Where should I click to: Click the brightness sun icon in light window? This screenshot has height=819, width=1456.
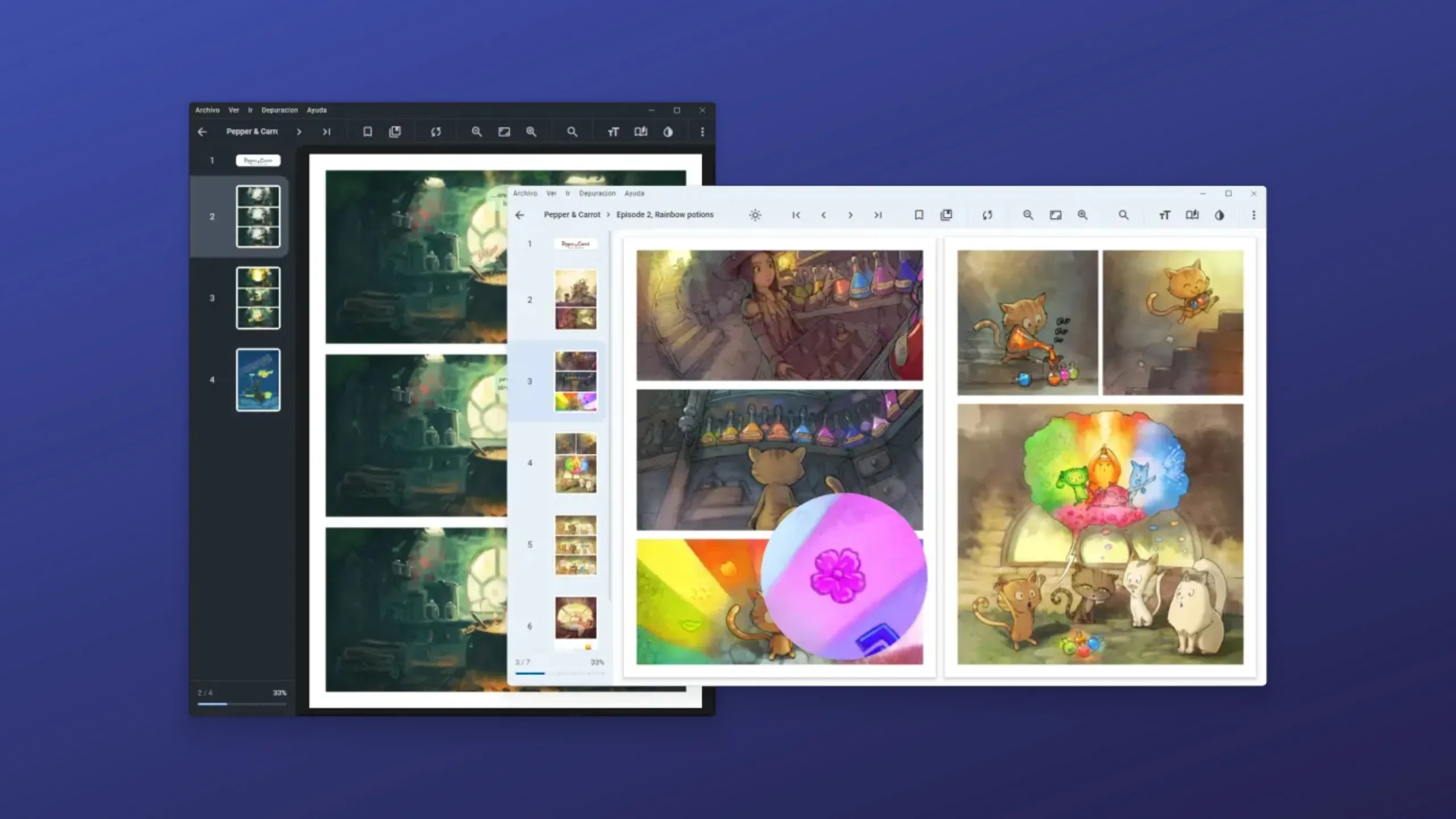click(755, 215)
